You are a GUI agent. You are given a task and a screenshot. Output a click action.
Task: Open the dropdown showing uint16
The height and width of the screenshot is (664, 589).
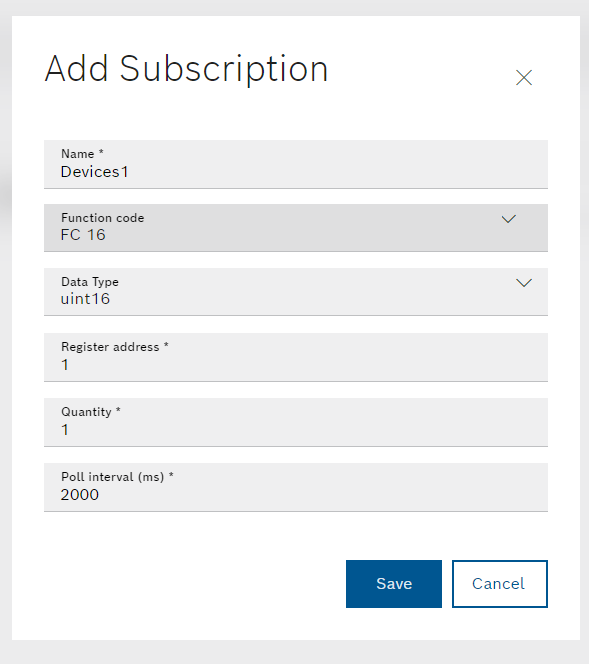point(296,292)
